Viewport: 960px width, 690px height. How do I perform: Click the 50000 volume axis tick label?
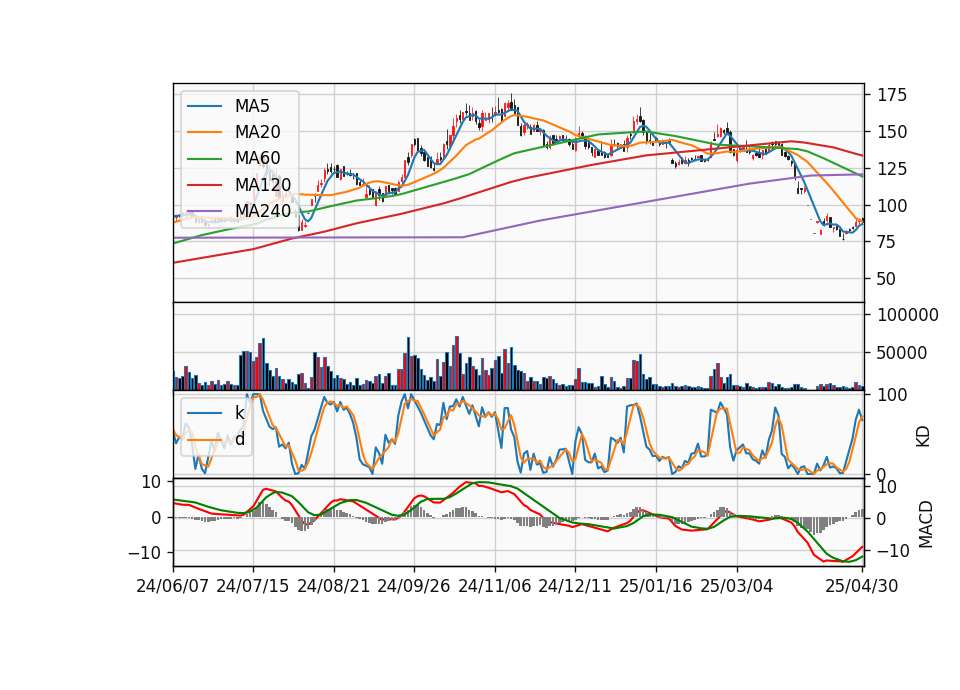tap(902, 353)
